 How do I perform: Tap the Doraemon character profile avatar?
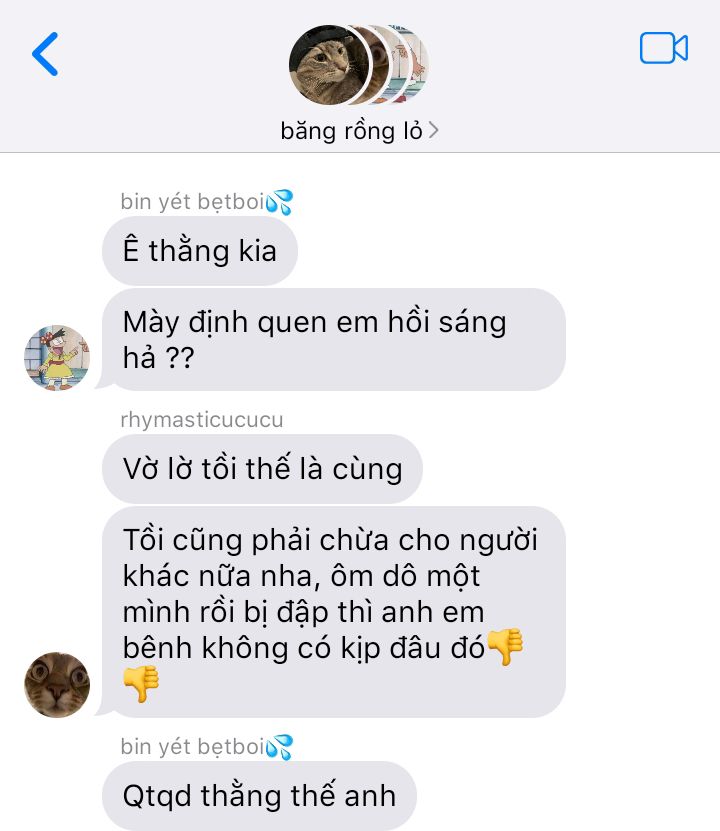57,358
